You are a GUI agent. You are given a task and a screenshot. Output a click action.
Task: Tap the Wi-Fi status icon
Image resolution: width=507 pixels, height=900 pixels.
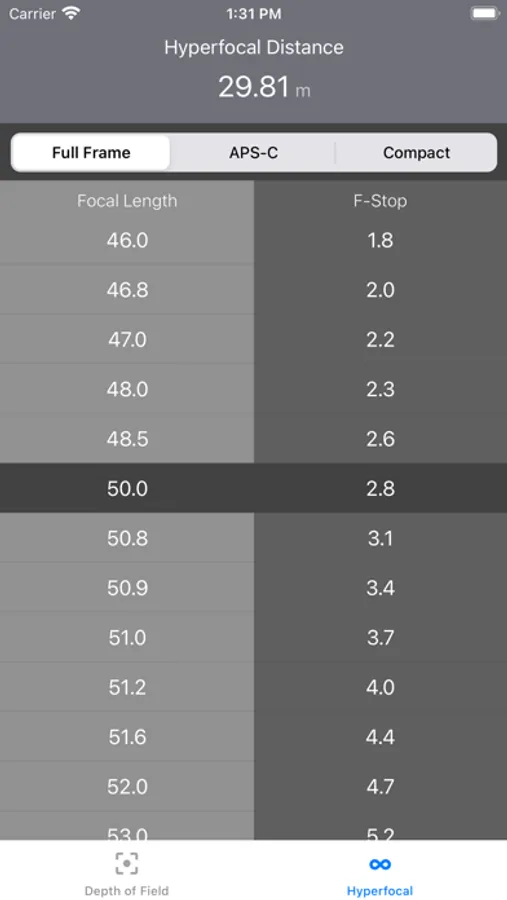coord(71,14)
